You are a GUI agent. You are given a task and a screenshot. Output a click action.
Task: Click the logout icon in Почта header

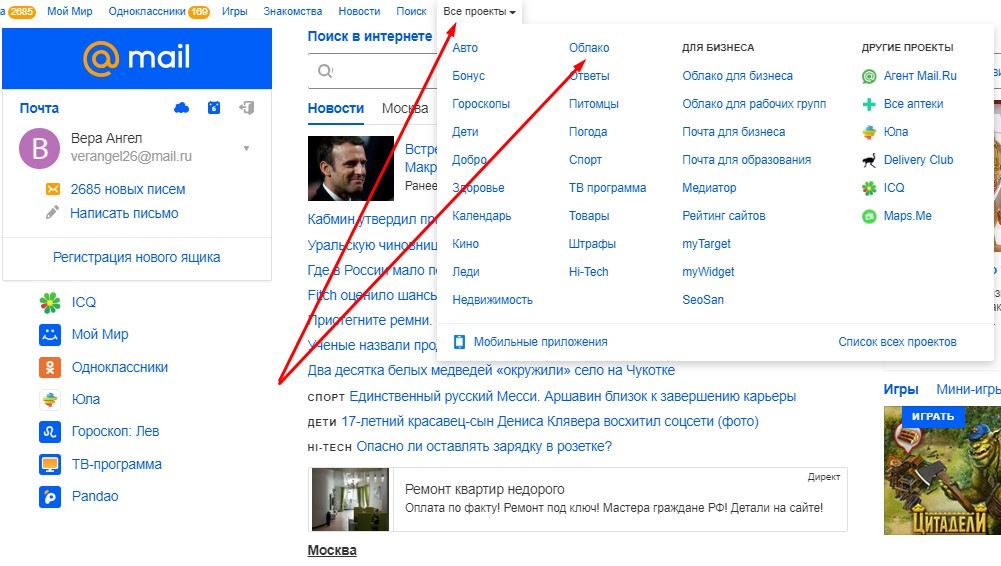point(247,108)
